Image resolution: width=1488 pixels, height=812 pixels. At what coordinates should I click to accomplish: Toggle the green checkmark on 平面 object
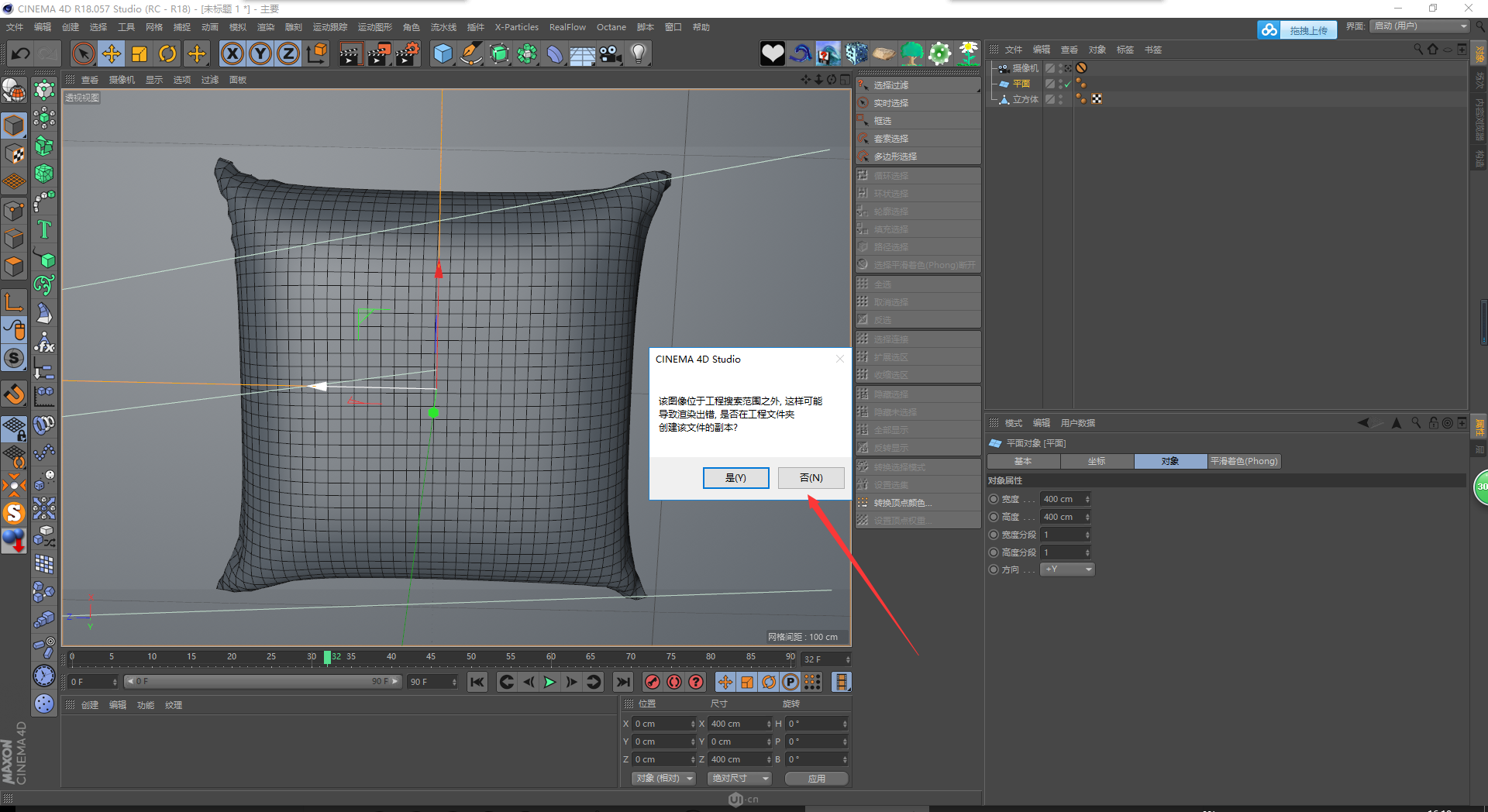pyautogui.click(x=1068, y=84)
